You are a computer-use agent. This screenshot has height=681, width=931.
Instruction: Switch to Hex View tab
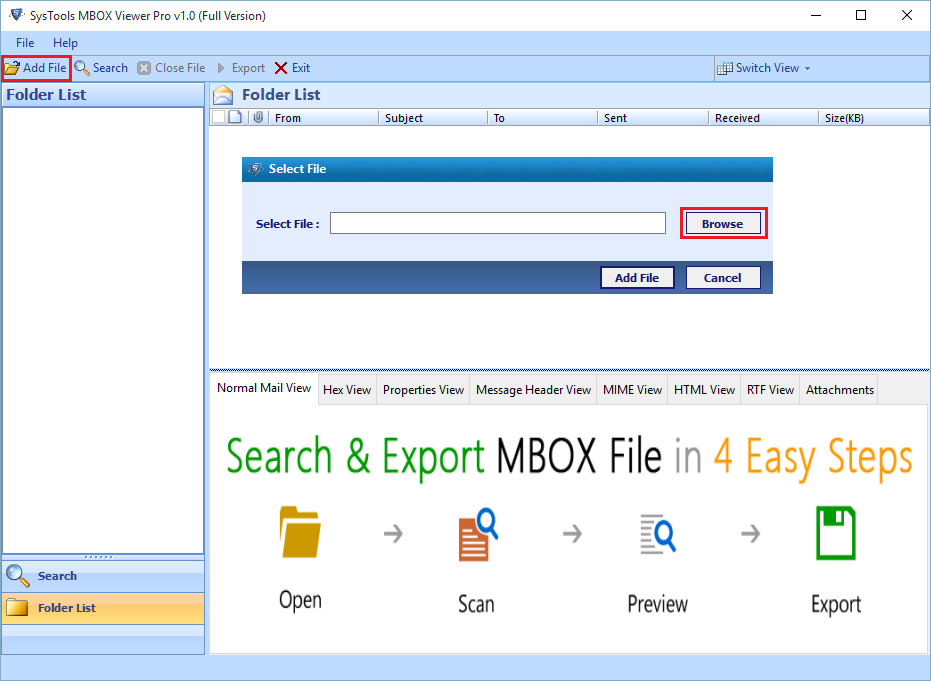pyautogui.click(x=347, y=390)
